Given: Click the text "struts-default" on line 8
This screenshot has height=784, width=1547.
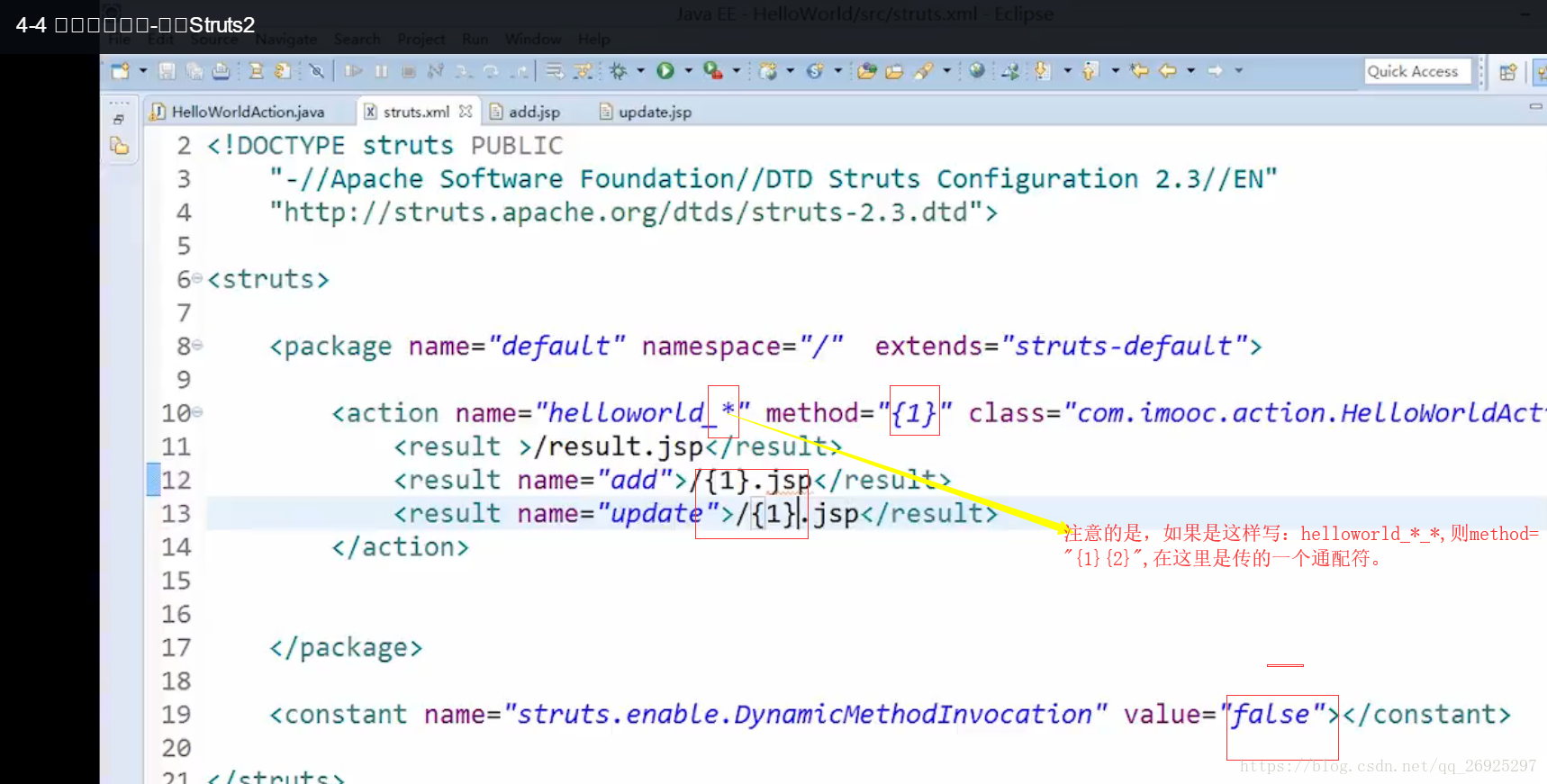Looking at the screenshot, I should coord(1123,346).
